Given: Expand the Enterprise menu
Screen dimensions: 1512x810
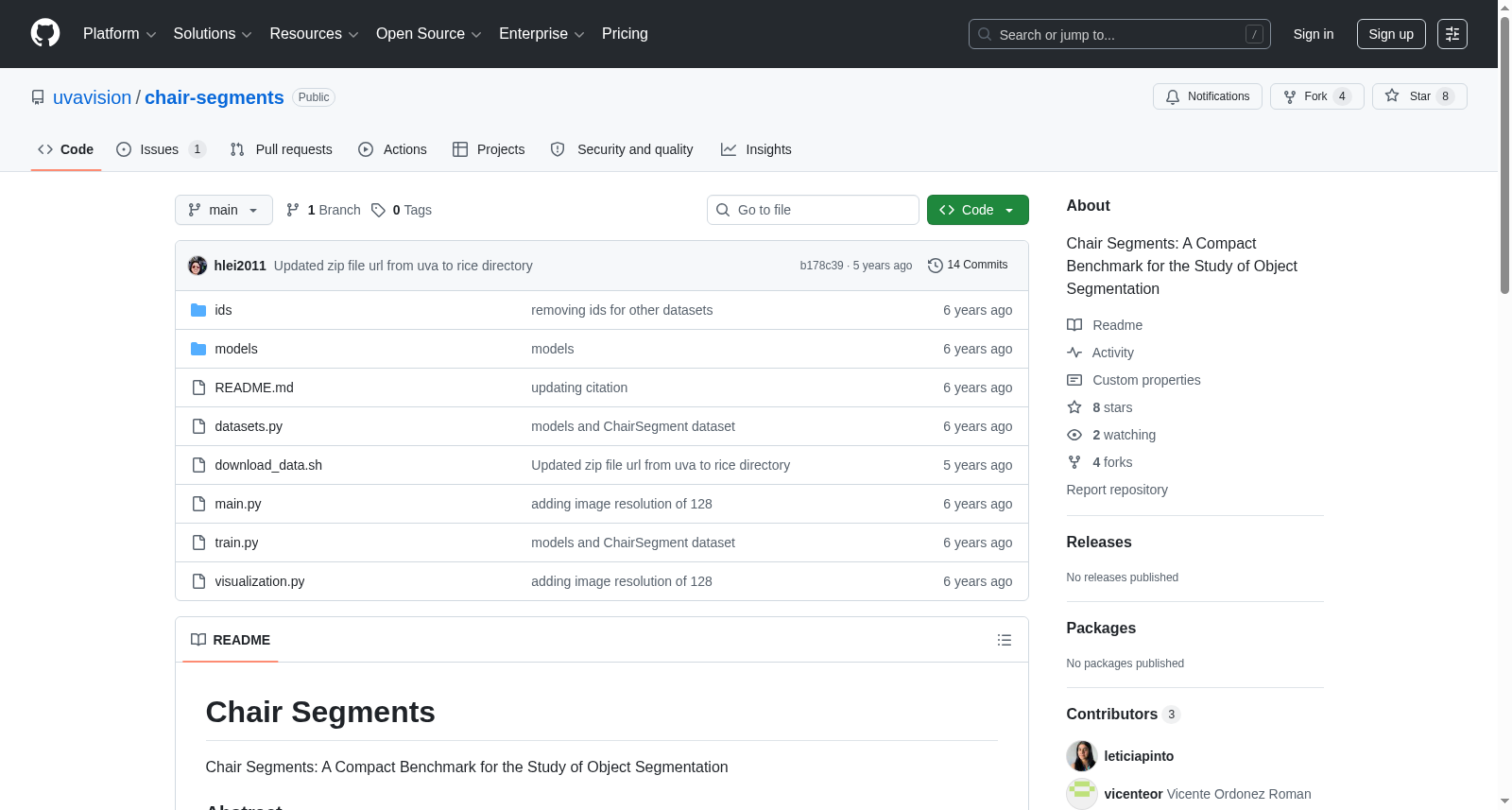Looking at the screenshot, I should (x=541, y=34).
